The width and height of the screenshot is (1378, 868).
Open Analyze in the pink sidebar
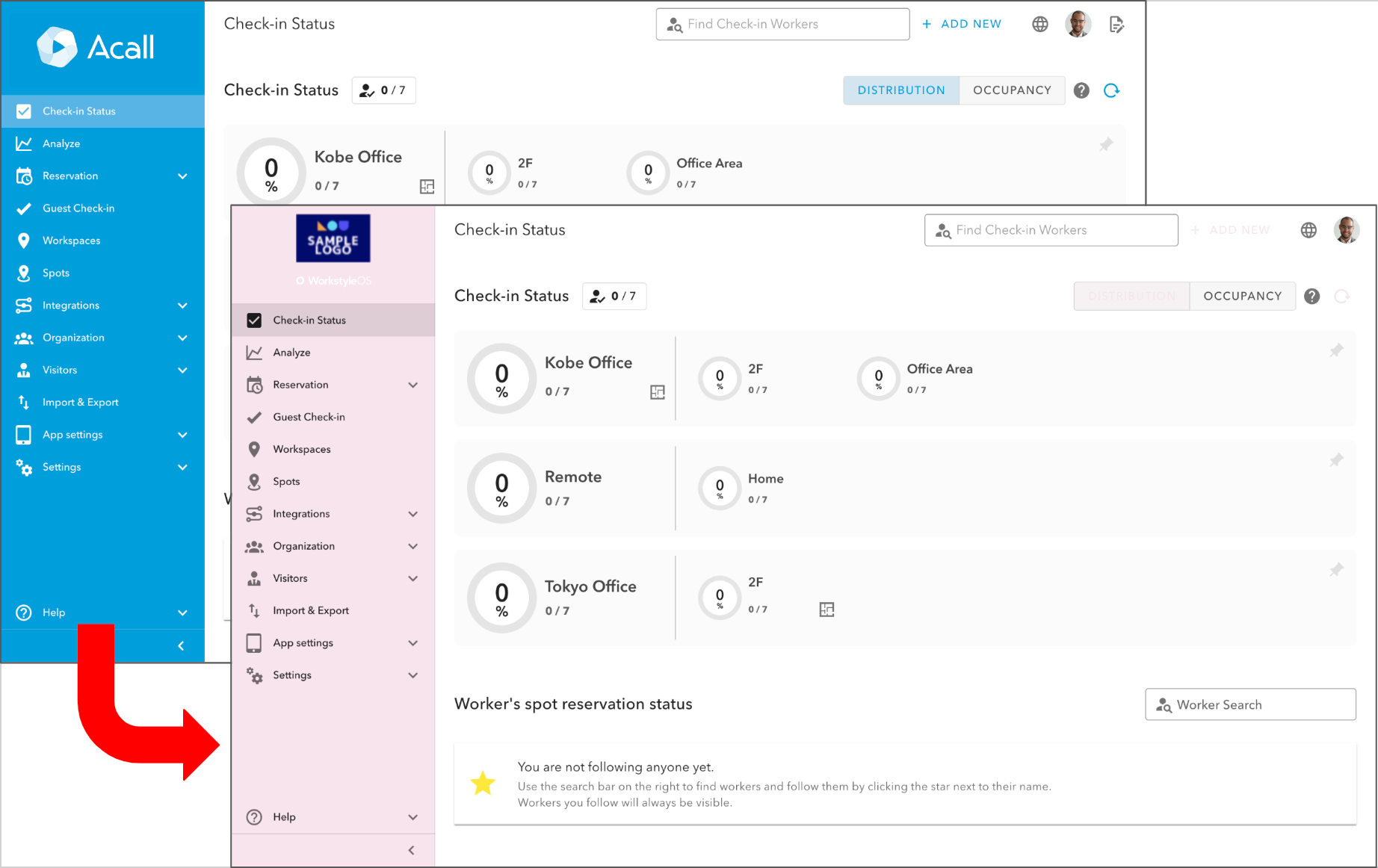click(x=291, y=353)
